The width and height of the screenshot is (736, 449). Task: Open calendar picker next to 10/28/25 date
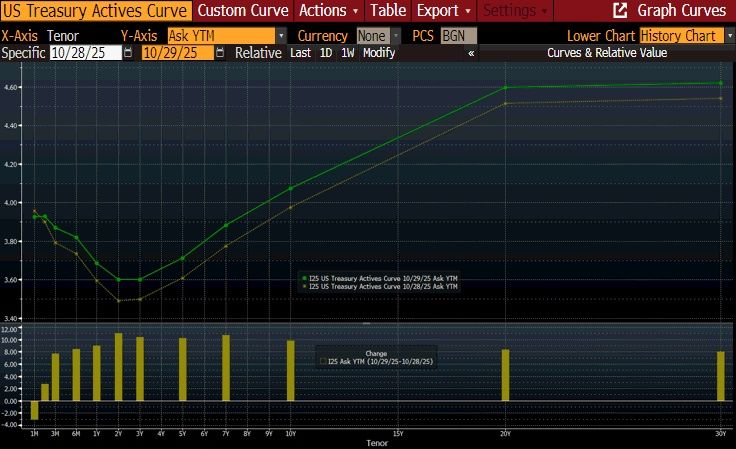(x=127, y=53)
